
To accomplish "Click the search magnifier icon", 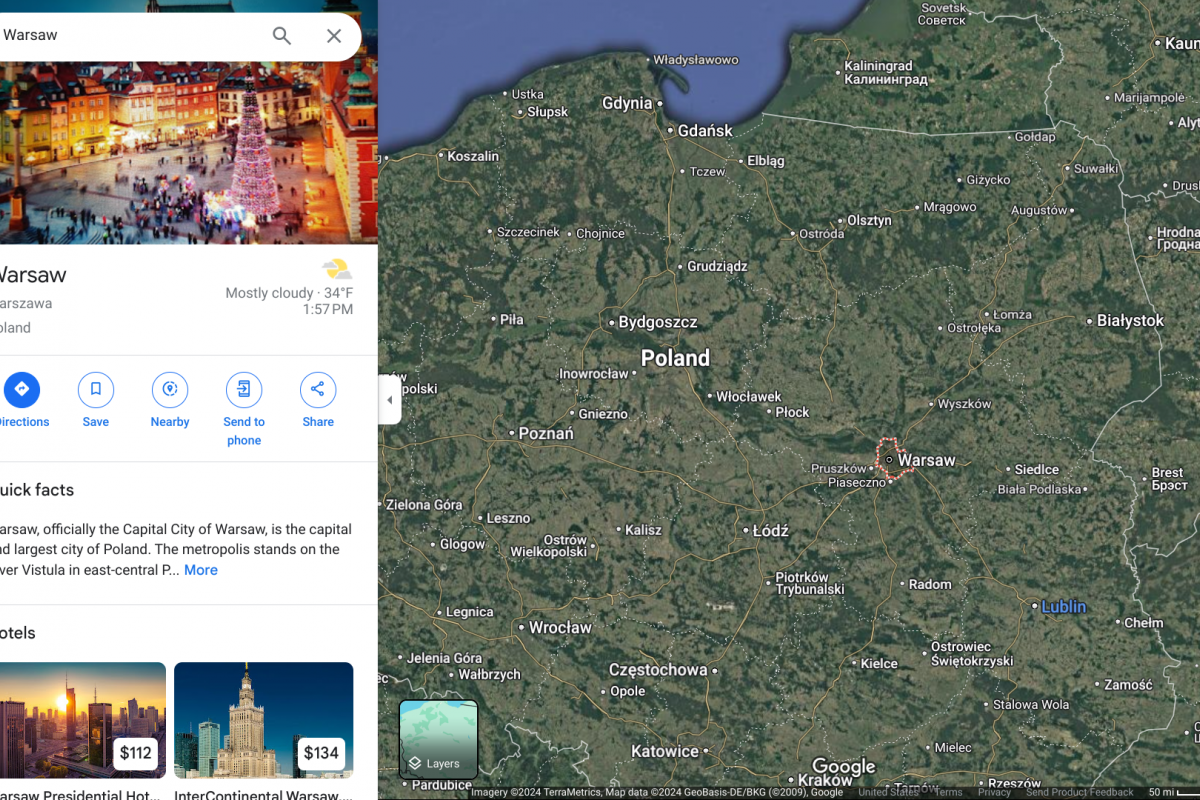I will [x=282, y=36].
